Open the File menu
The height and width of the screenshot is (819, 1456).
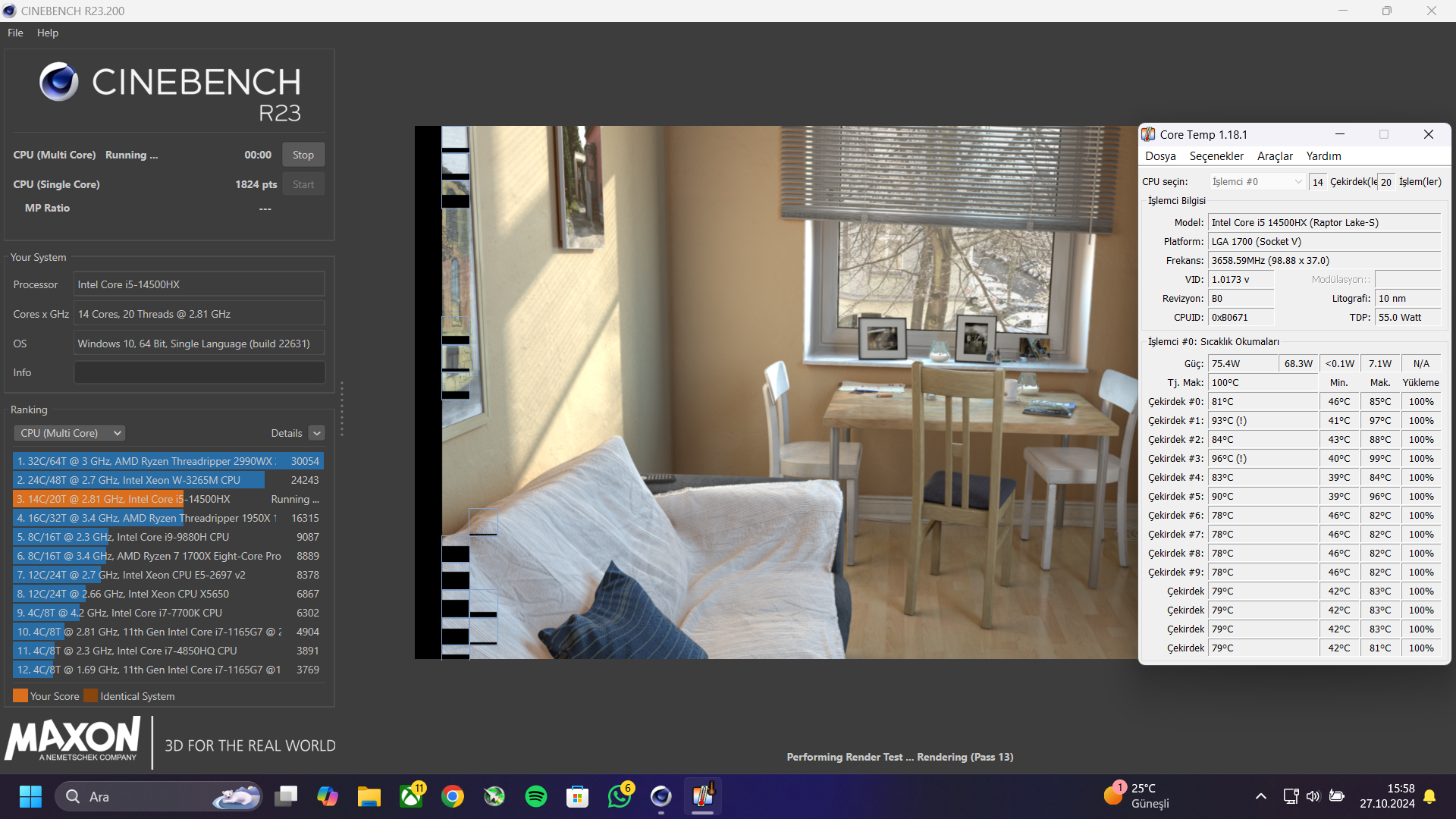tap(15, 33)
